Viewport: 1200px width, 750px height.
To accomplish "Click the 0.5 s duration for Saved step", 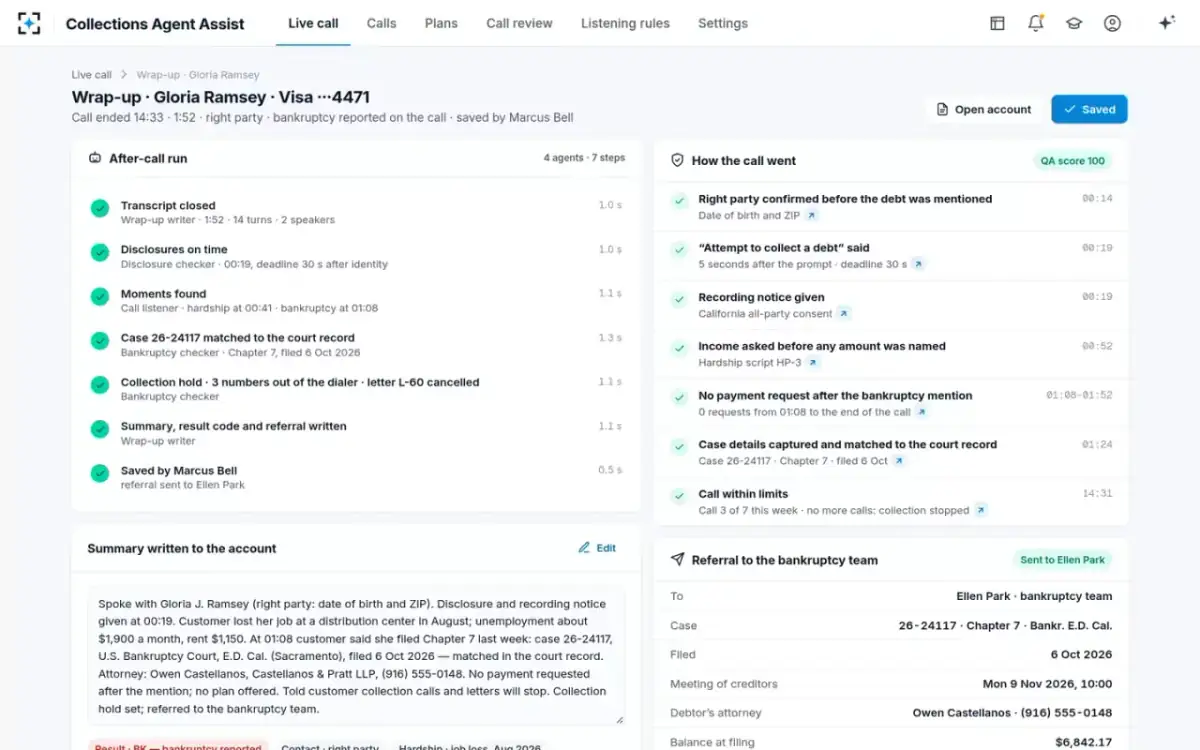I will coord(610,470).
